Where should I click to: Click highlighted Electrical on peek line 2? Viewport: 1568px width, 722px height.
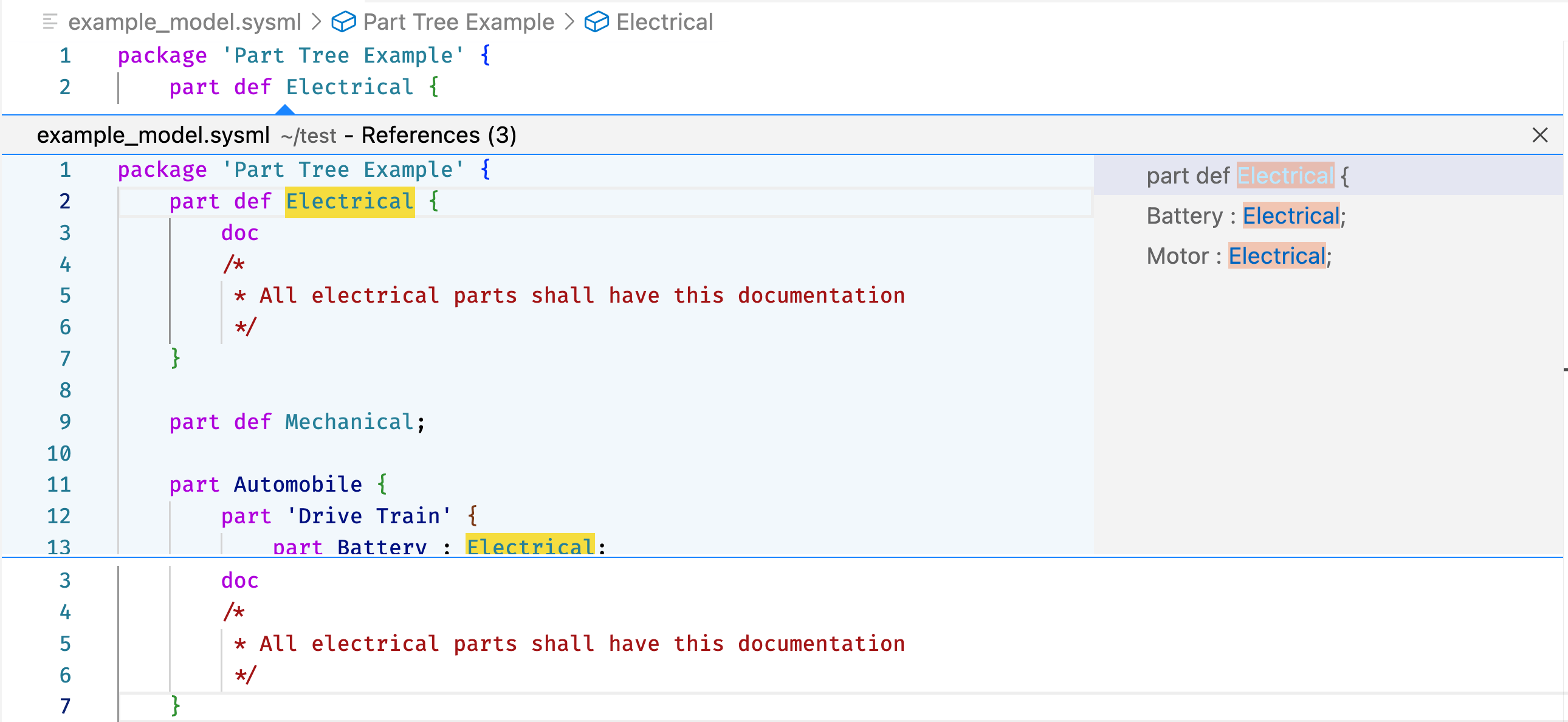click(349, 202)
